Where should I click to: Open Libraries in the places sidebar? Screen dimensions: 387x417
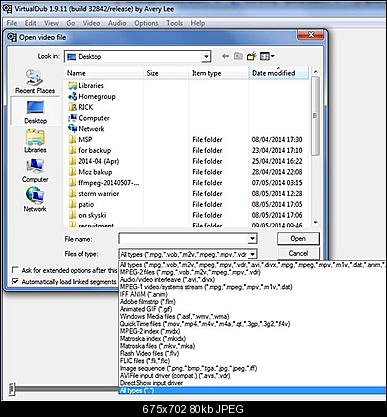(35, 141)
